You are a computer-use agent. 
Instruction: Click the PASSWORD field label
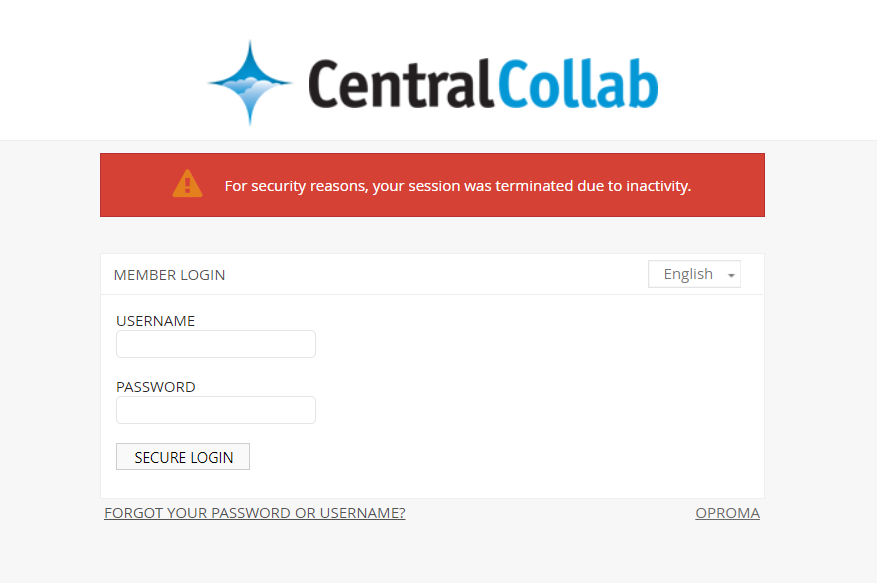tap(156, 387)
